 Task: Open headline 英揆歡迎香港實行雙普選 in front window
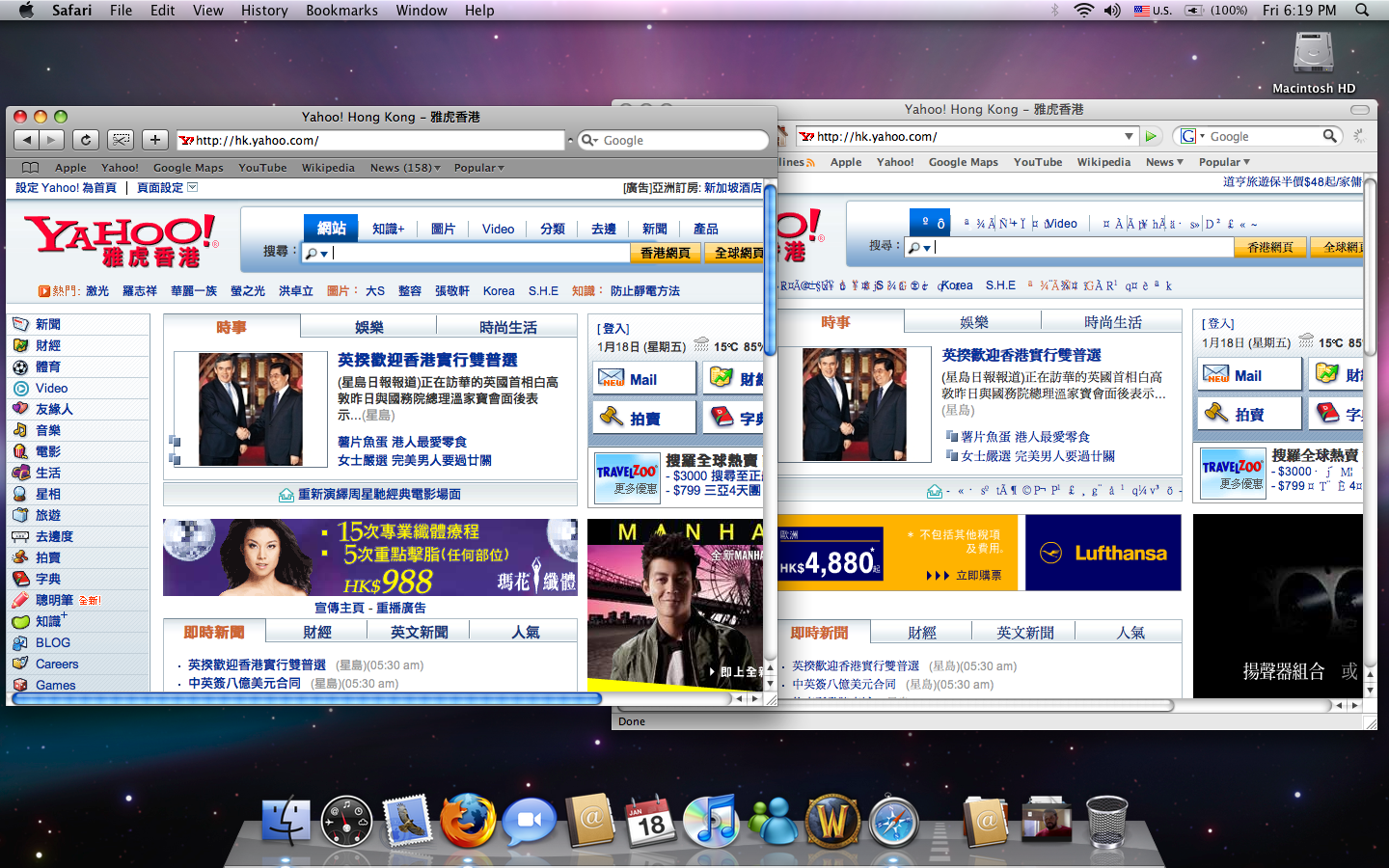[427, 360]
